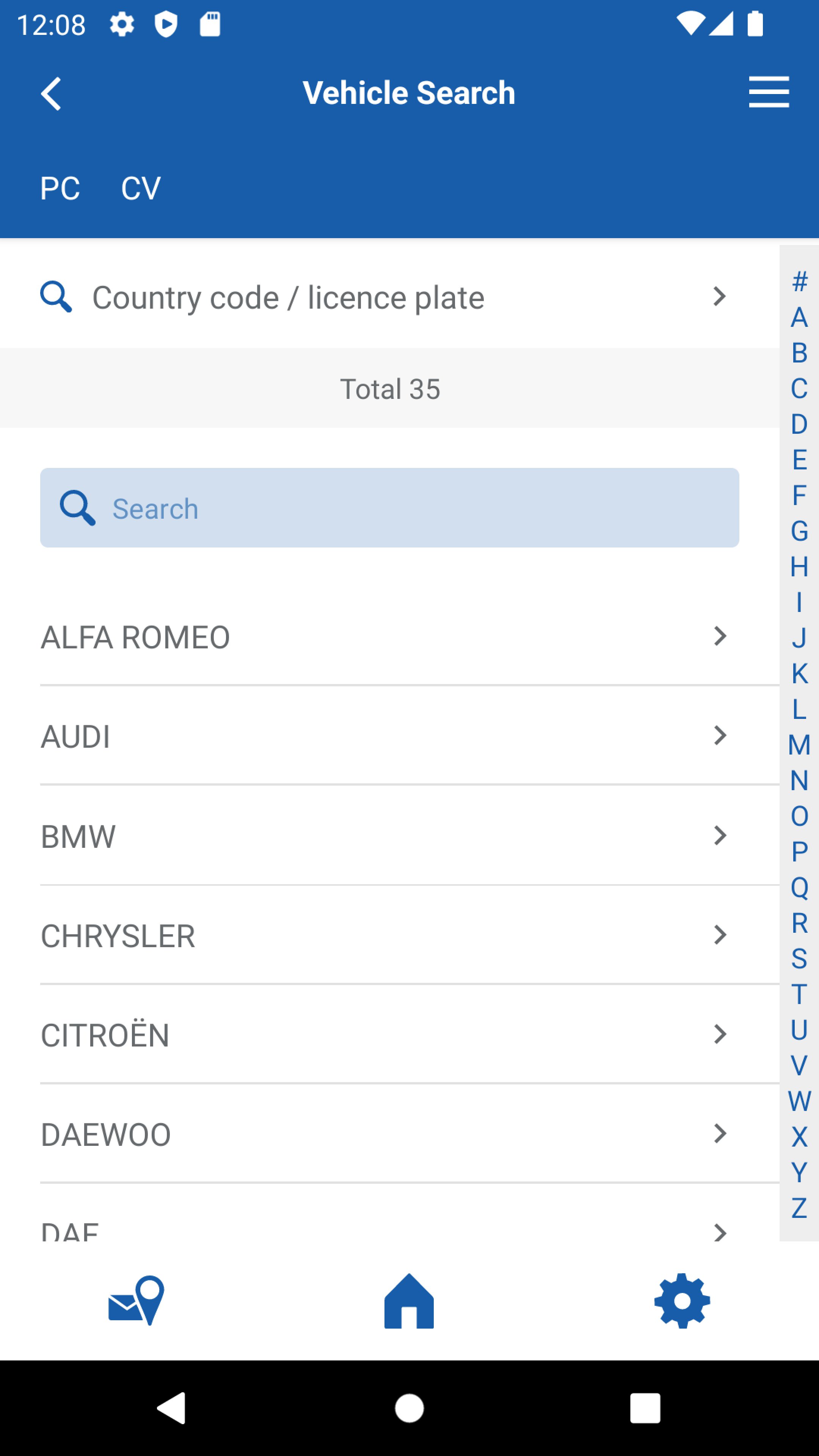The image size is (819, 1456).
Task: Switch to the PC tab
Action: 60,188
